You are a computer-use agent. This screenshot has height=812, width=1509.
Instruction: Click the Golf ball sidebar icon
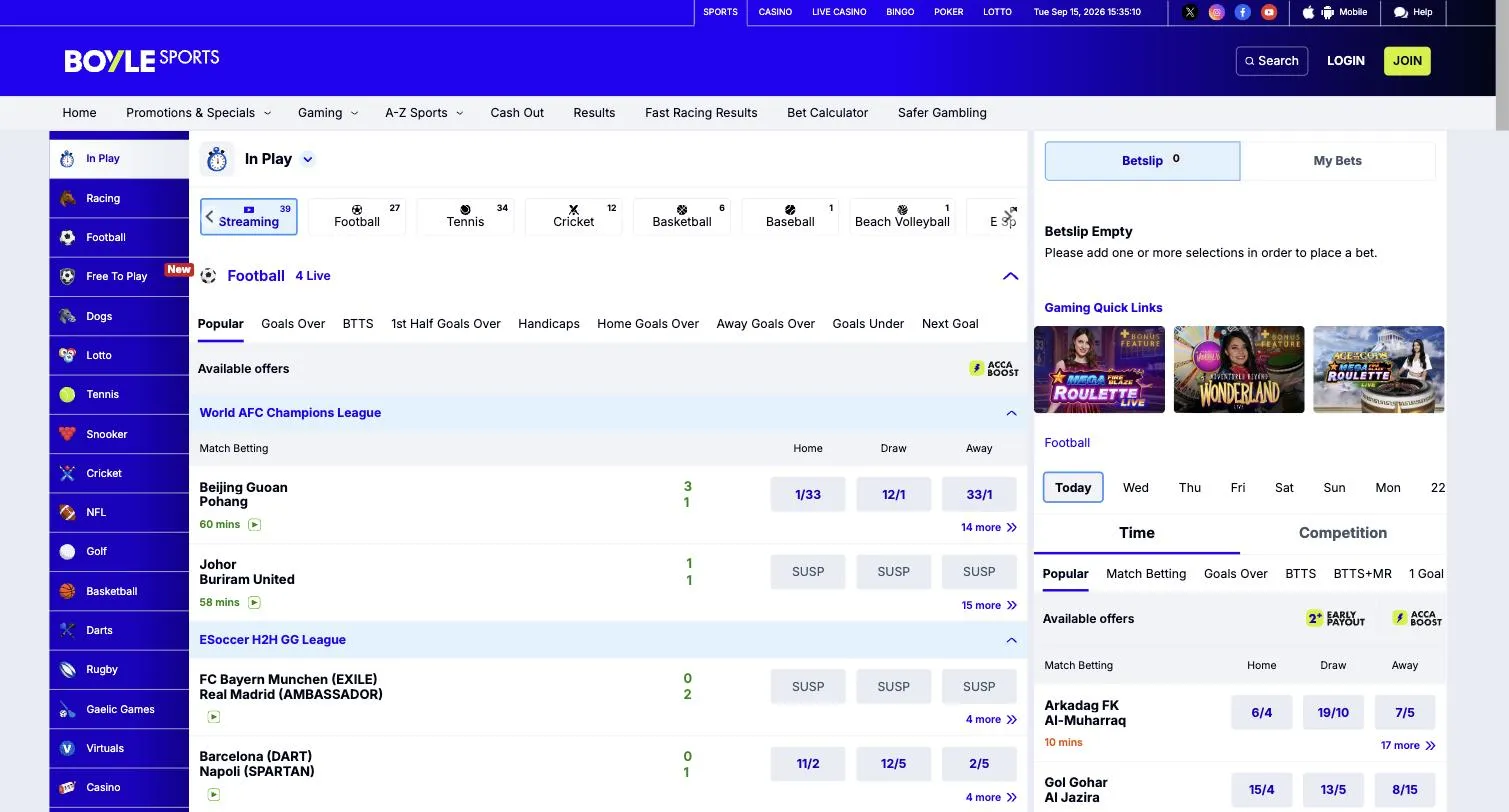(67, 551)
